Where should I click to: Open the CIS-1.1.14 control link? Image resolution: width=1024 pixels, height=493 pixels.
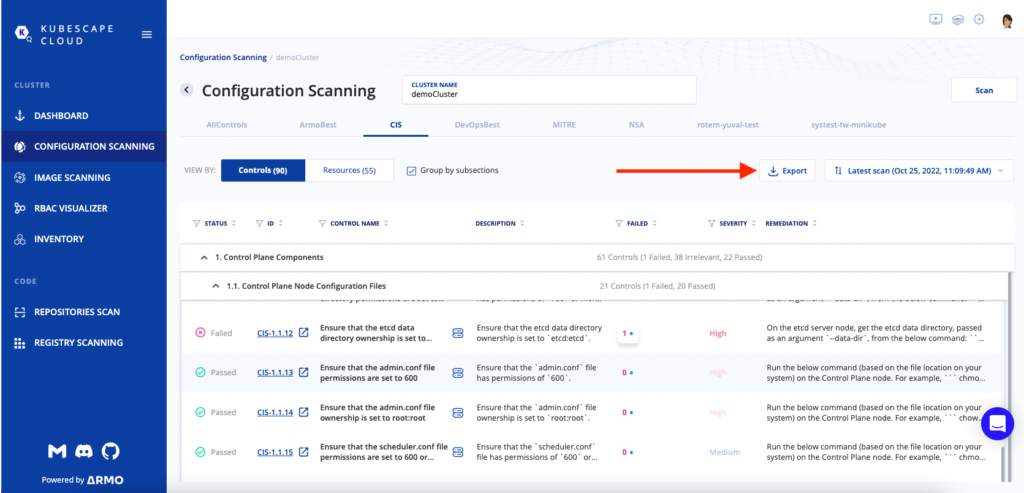[x=275, y=412]
